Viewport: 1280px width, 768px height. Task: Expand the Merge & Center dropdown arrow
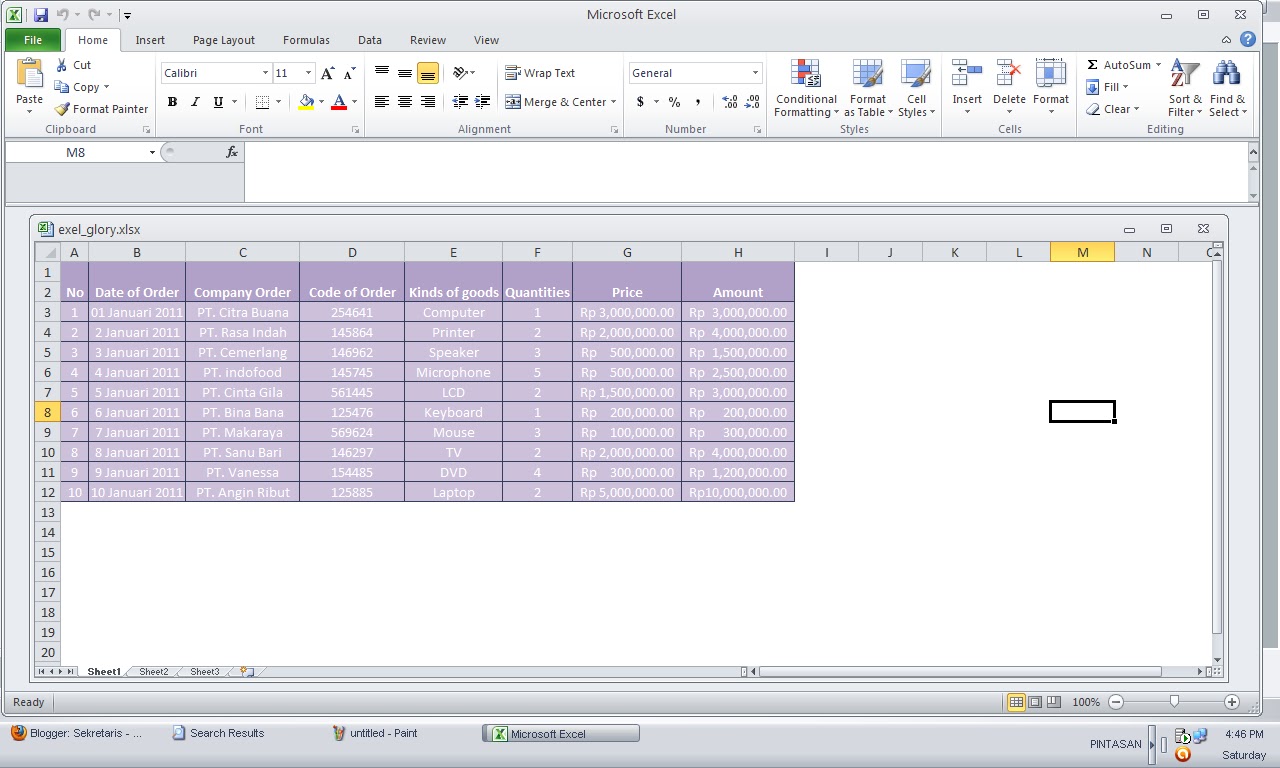tap(613, 102)
